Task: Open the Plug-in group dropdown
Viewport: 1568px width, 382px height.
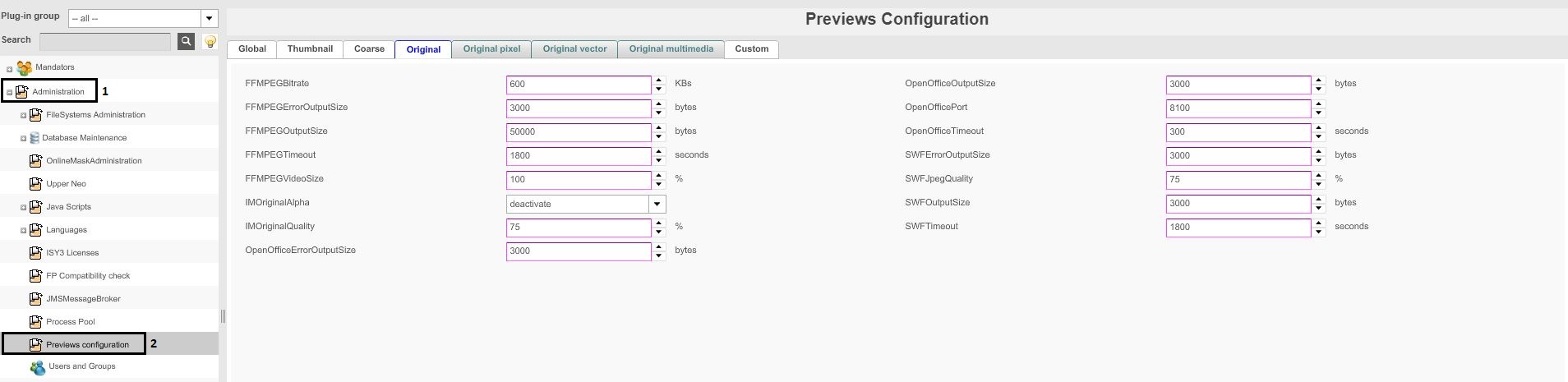Action: pos(210,18)
